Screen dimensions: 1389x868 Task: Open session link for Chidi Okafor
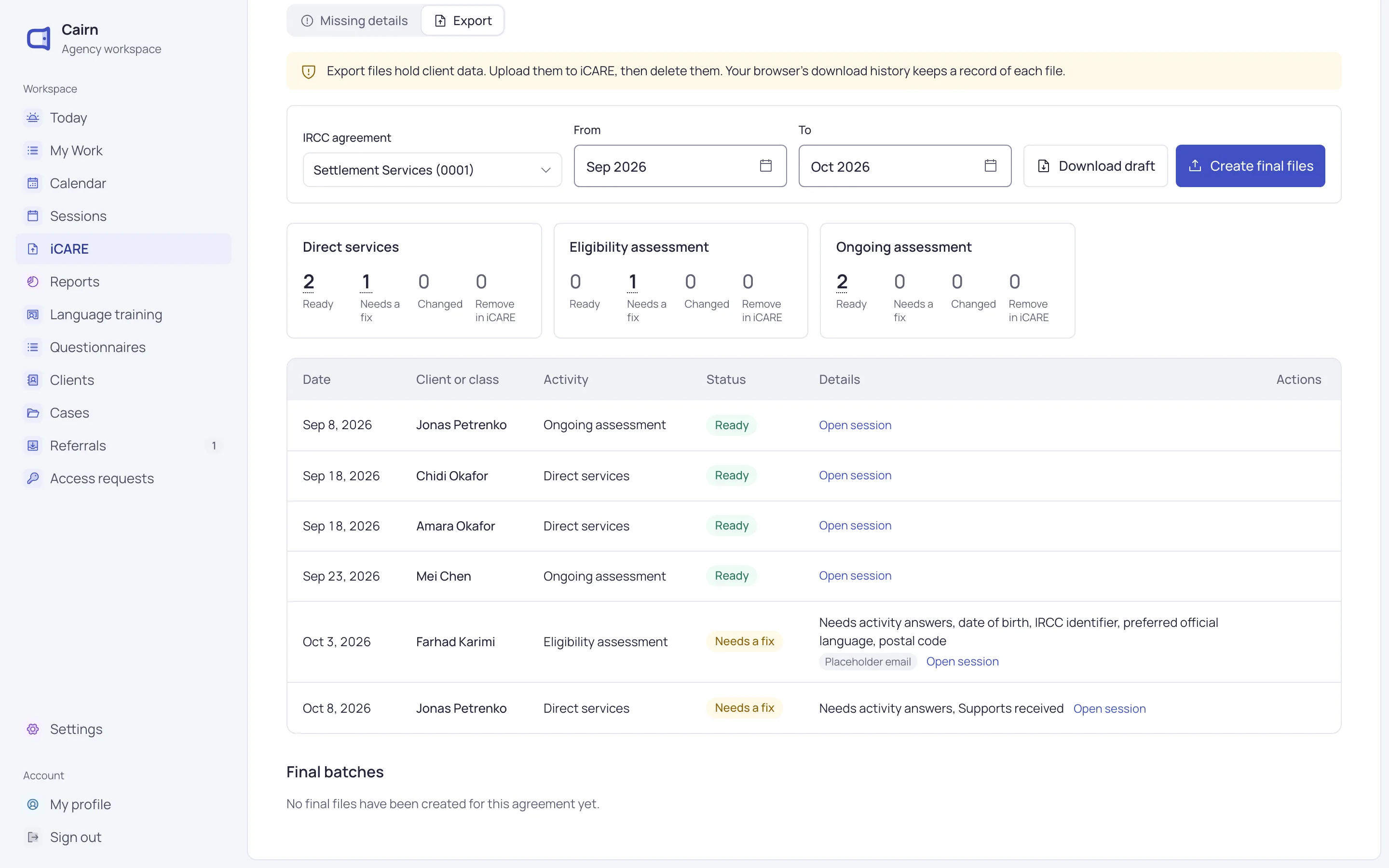[855, 475]
